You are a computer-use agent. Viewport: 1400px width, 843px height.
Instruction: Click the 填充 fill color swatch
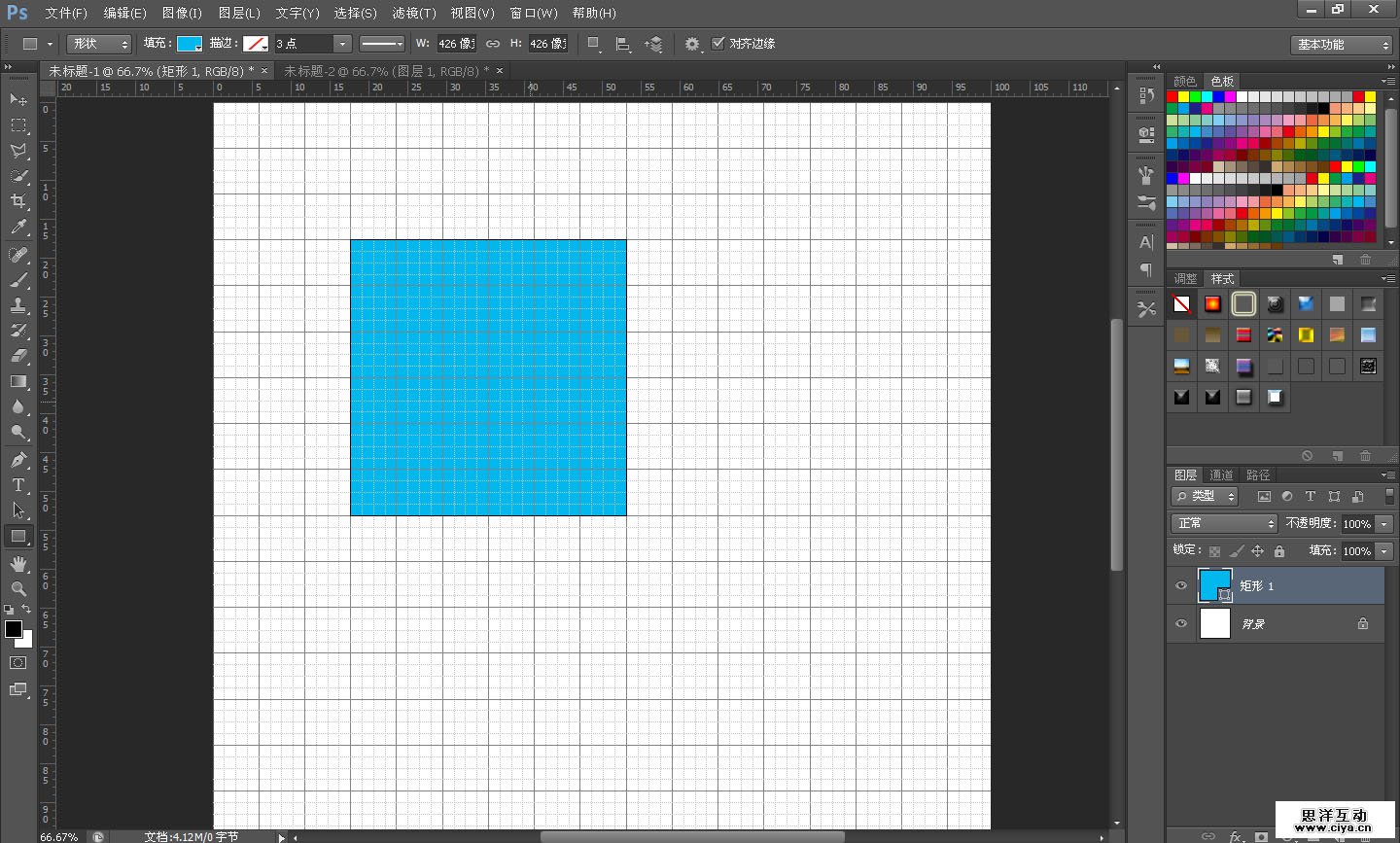189,44
